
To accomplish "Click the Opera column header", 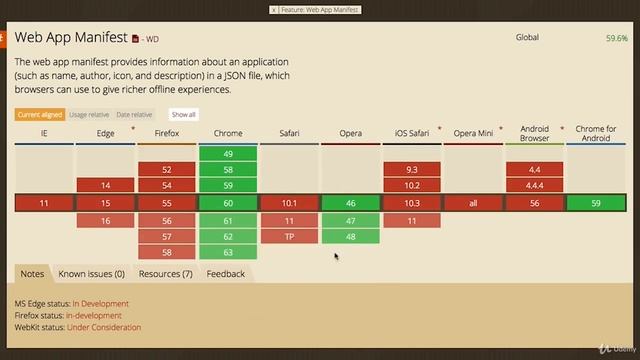I will pyautogui.click(x=351, y=133).
